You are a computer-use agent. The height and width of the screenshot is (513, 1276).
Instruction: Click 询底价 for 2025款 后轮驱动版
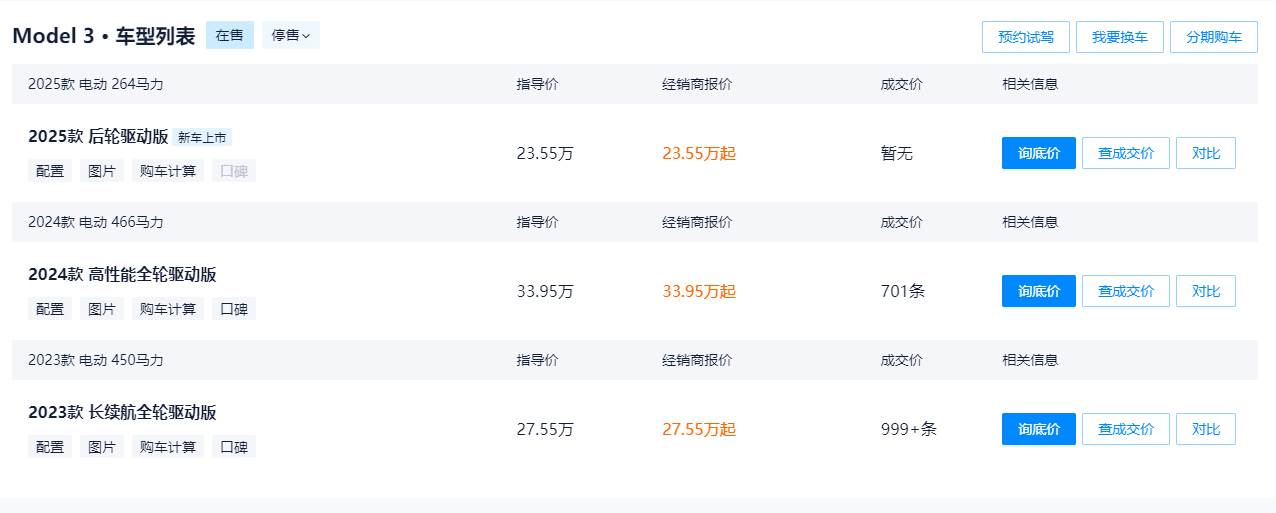(x=1038, y=153)
